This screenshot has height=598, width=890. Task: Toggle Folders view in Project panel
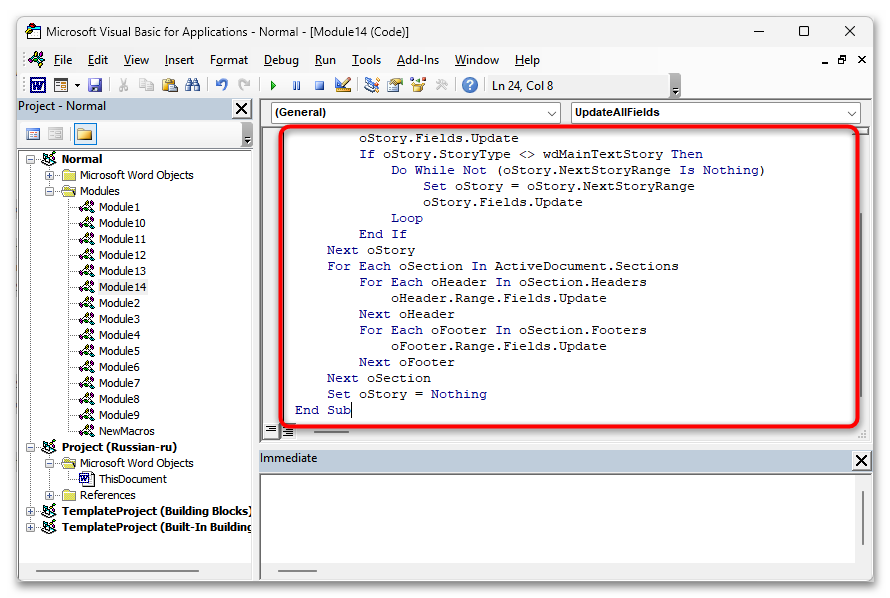click(x=85, y=134)
